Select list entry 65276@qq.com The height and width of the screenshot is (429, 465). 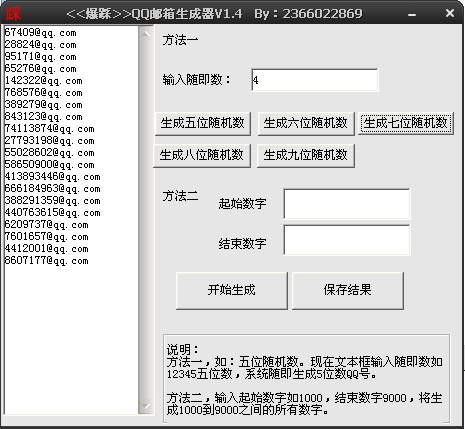pos(40,69)
